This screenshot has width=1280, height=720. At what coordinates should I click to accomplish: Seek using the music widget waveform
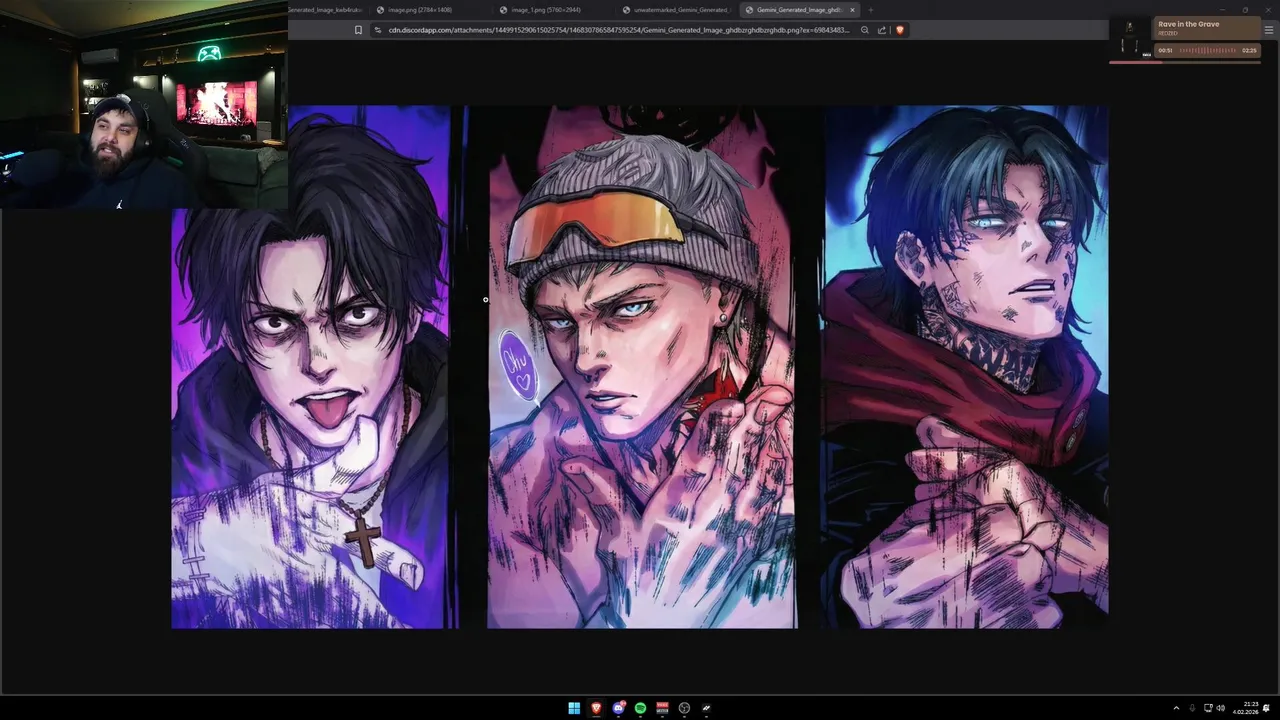click(1207, 51)
